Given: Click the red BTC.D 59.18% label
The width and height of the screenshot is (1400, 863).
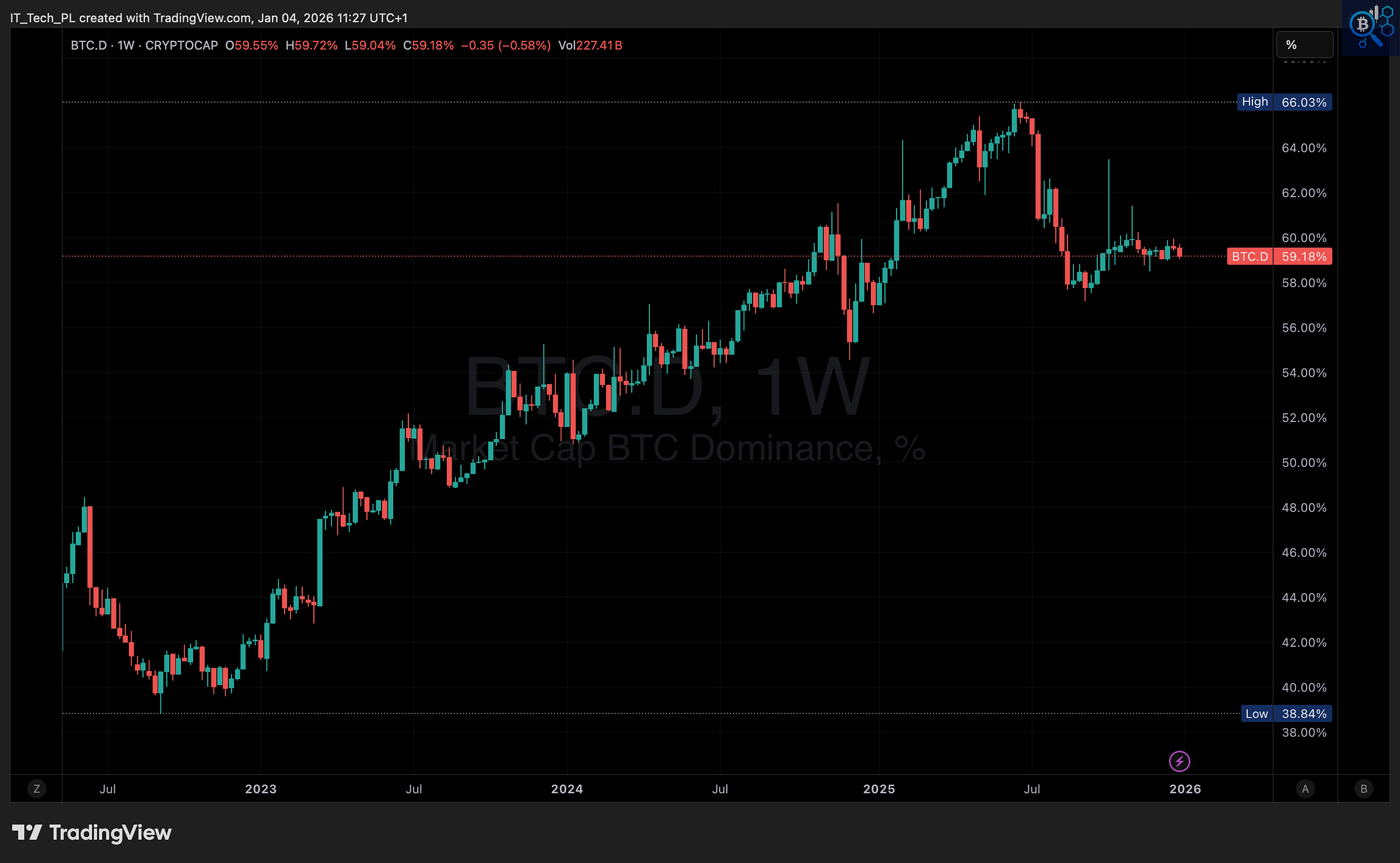Looking at the screenshot, I should [x=1279, y=257].
